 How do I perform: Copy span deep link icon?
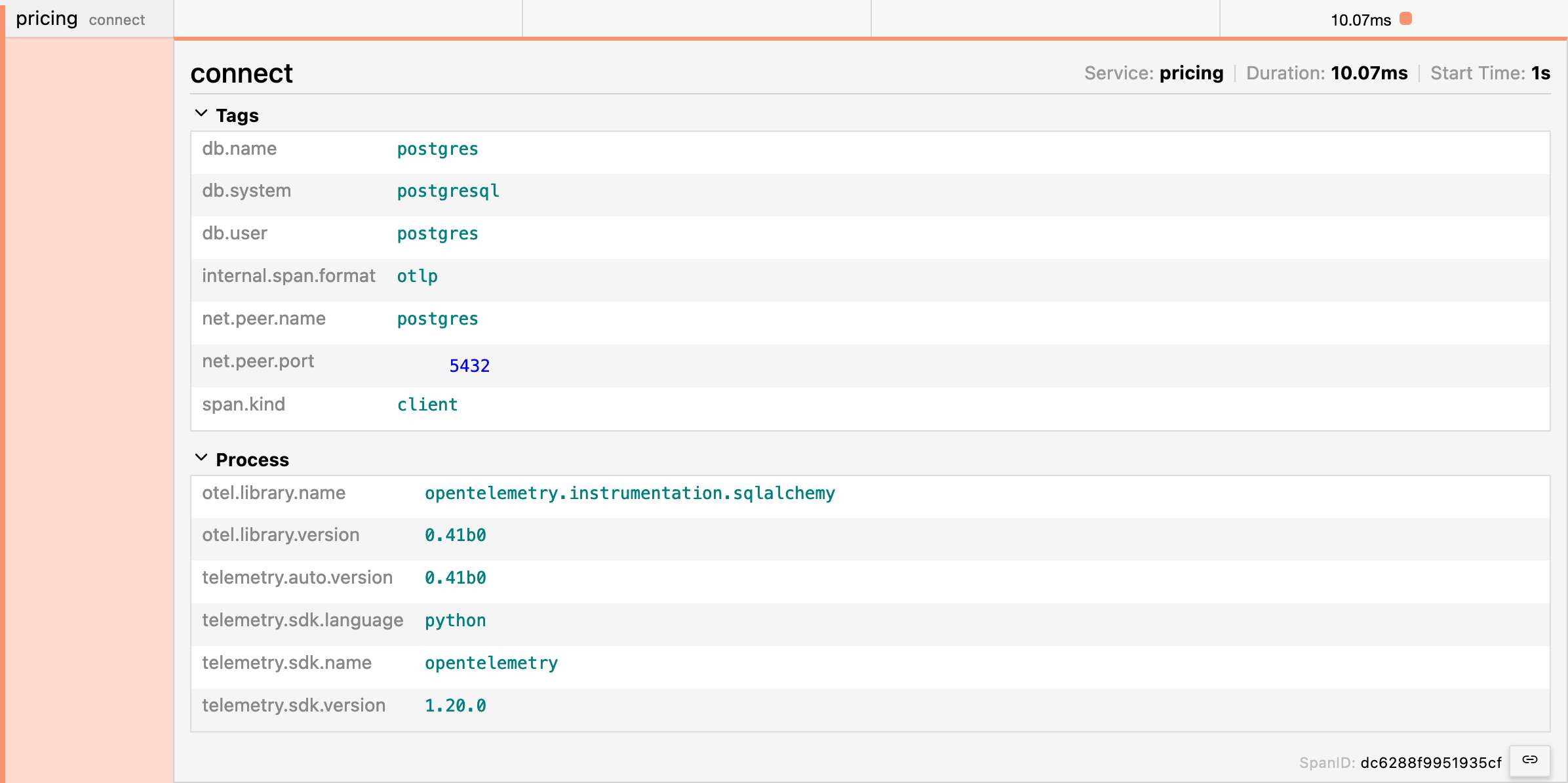coord(1529,760)
